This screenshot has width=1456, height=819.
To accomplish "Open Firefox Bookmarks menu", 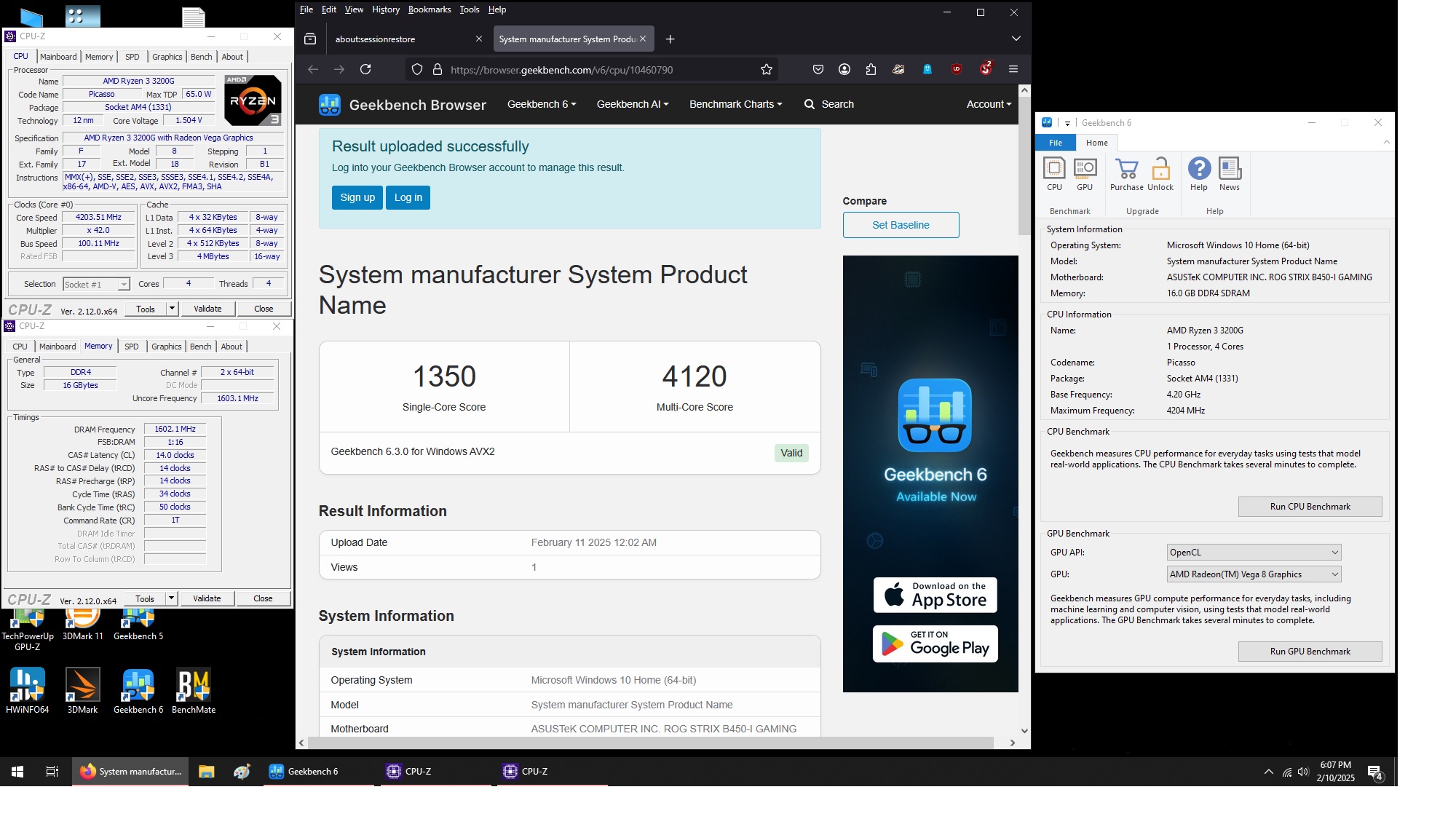I will tap(429, 9).
